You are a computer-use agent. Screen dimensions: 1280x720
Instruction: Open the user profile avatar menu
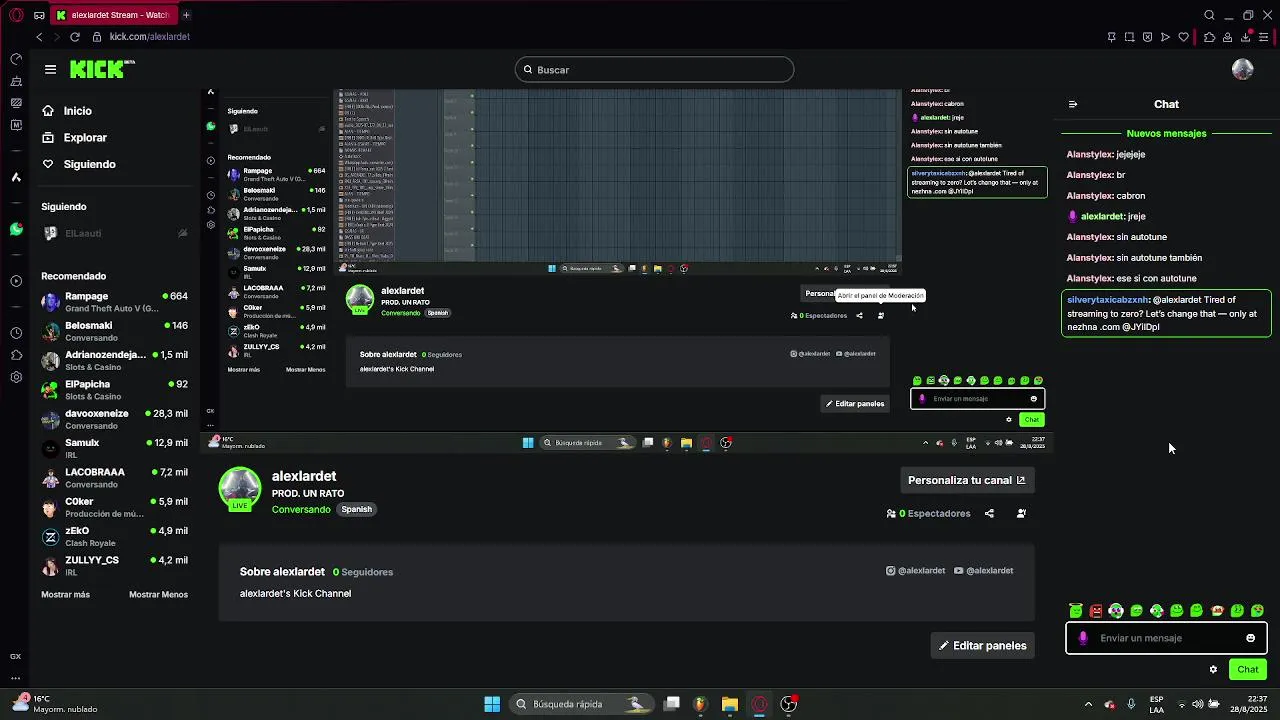click(1243, 69)
